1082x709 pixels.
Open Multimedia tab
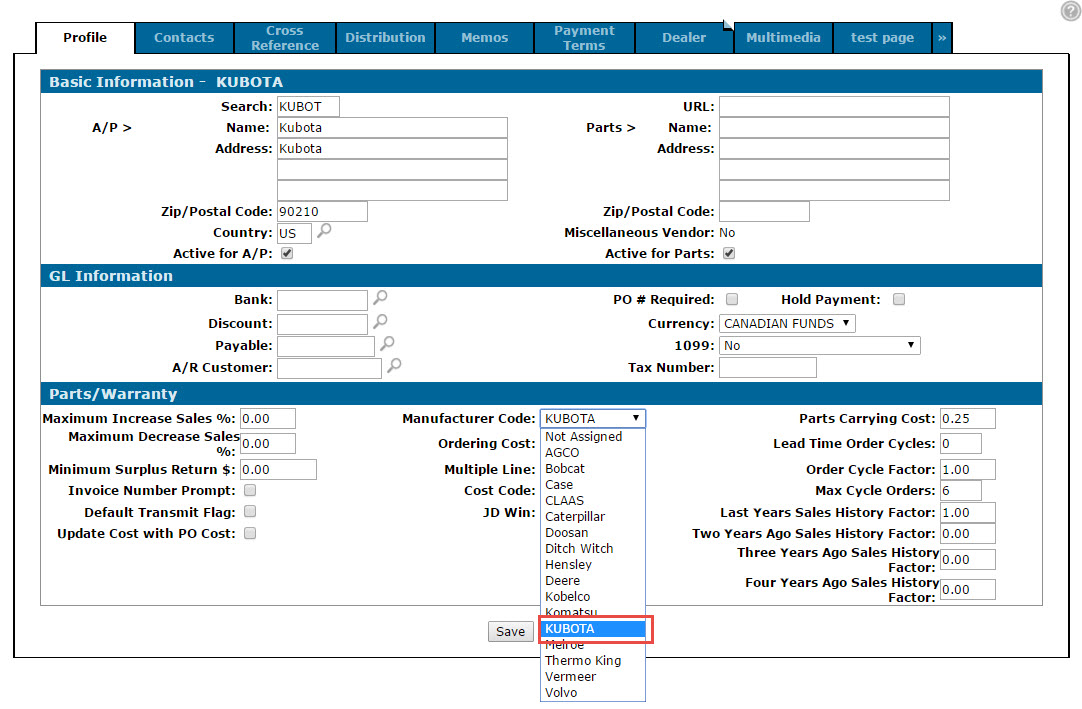[783, 38]
